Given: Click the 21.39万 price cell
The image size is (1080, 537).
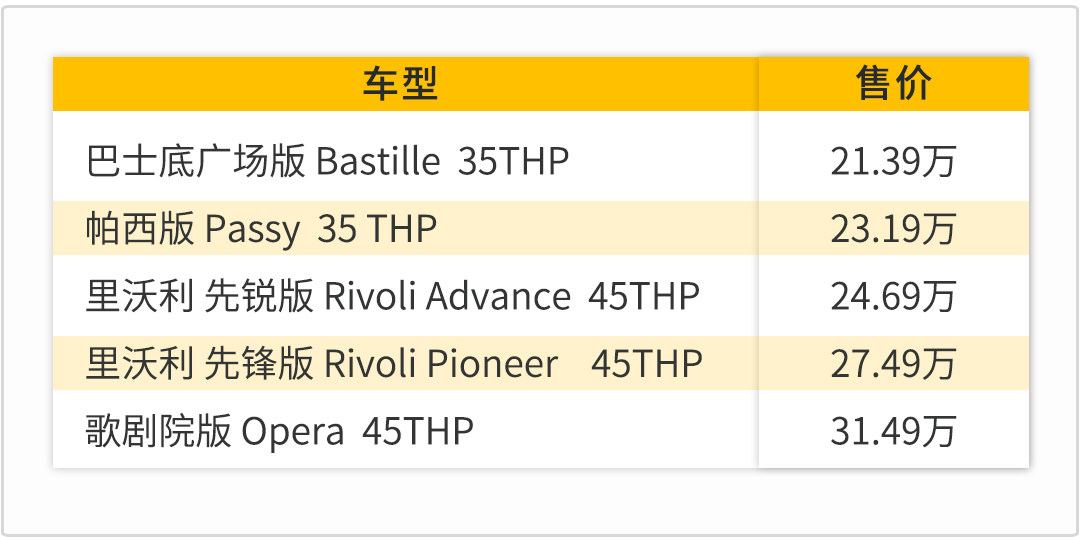Looking at the screenshot, I should (893, 161).
